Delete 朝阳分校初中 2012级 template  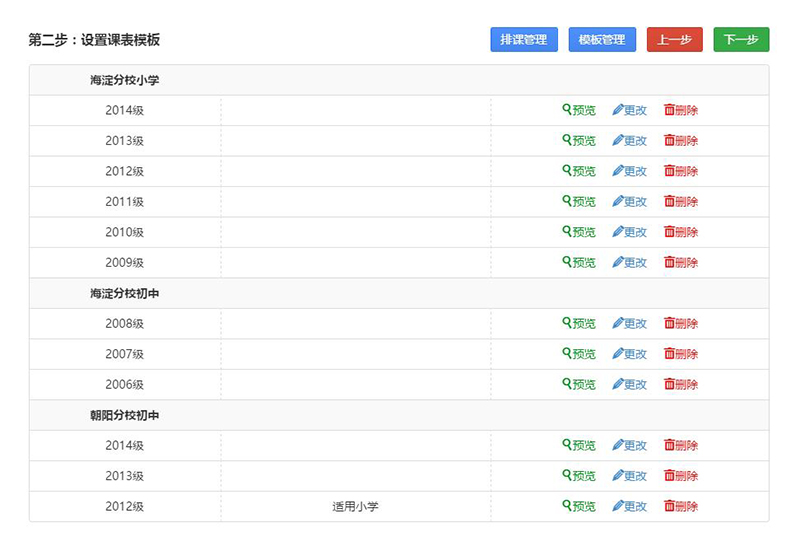point(681,506)
